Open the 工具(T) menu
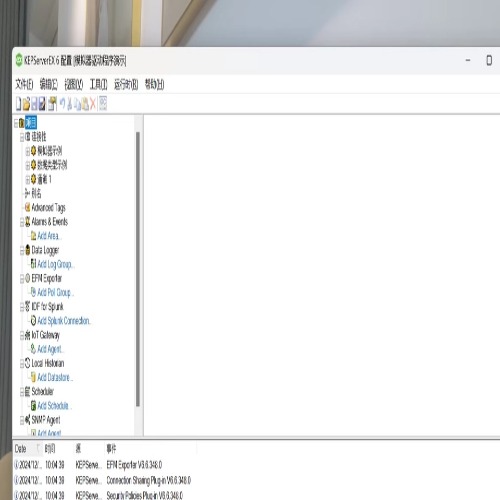The image size is (500, 500). [x=98, y=84]
